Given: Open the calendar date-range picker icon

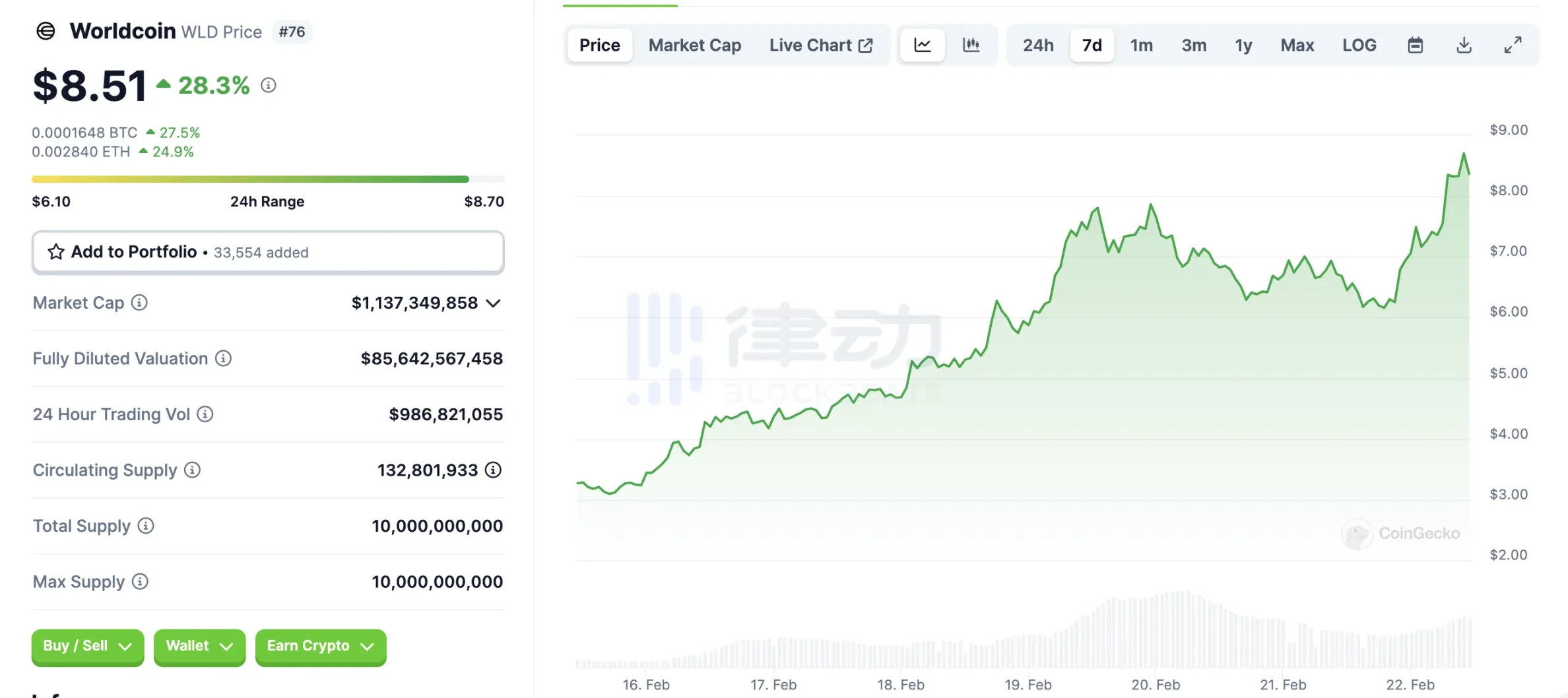Looking at the screenshot, I should click(x=1415, y=45).
